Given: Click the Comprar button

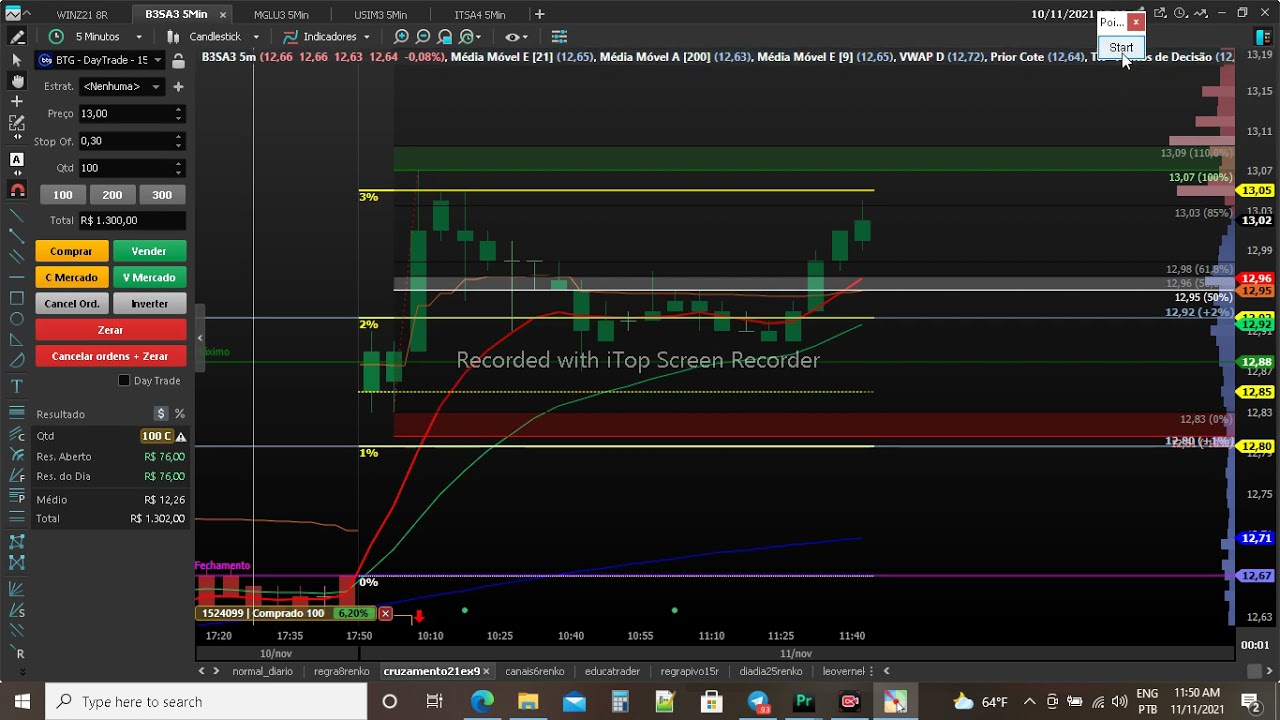Looking at the screenshot, I should click(71, 251).
